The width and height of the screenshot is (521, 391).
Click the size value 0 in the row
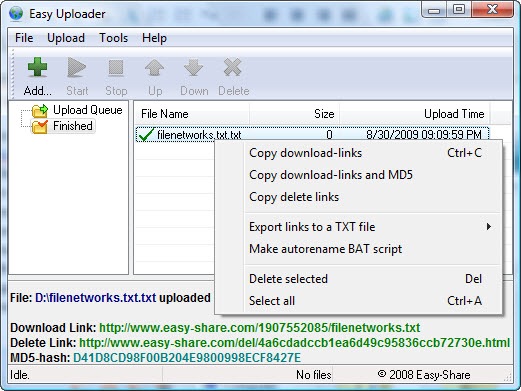click(329, 135)
